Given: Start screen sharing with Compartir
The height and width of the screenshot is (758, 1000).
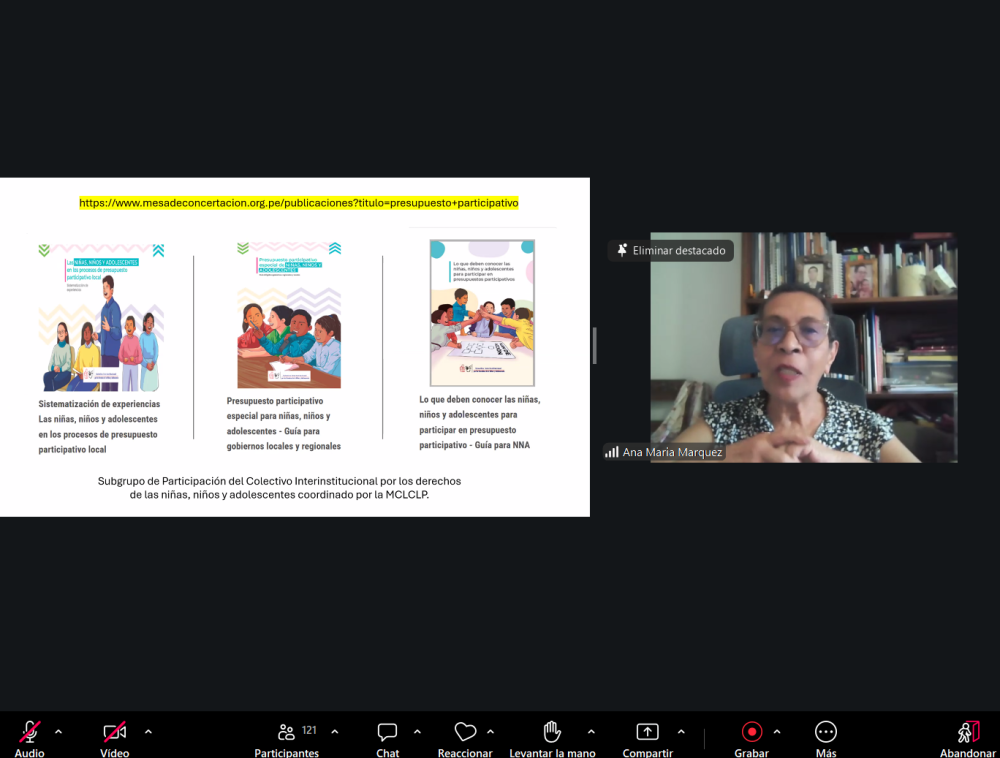Looking at the screenshot, I should [647, 732].
